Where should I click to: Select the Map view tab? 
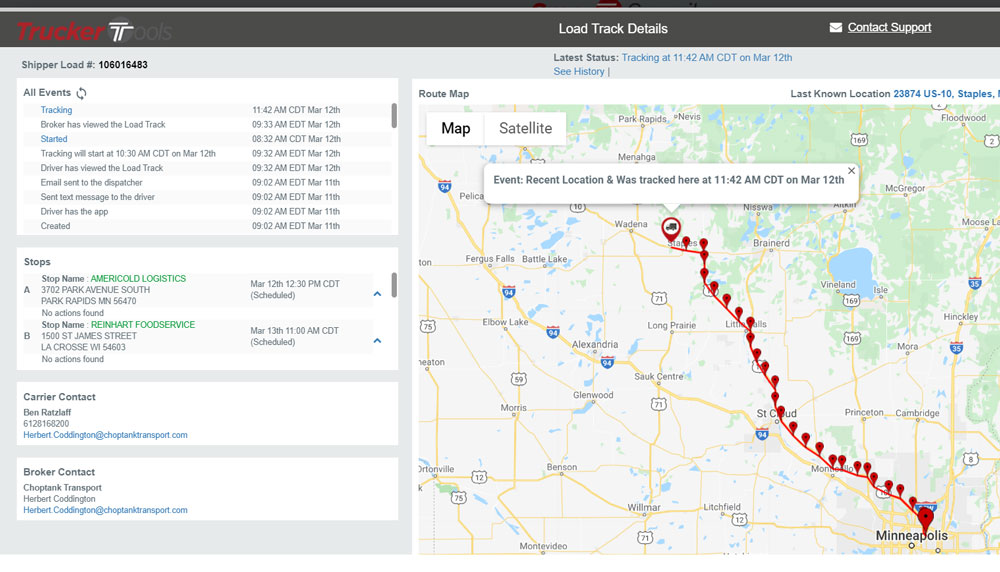coord(455,128)
